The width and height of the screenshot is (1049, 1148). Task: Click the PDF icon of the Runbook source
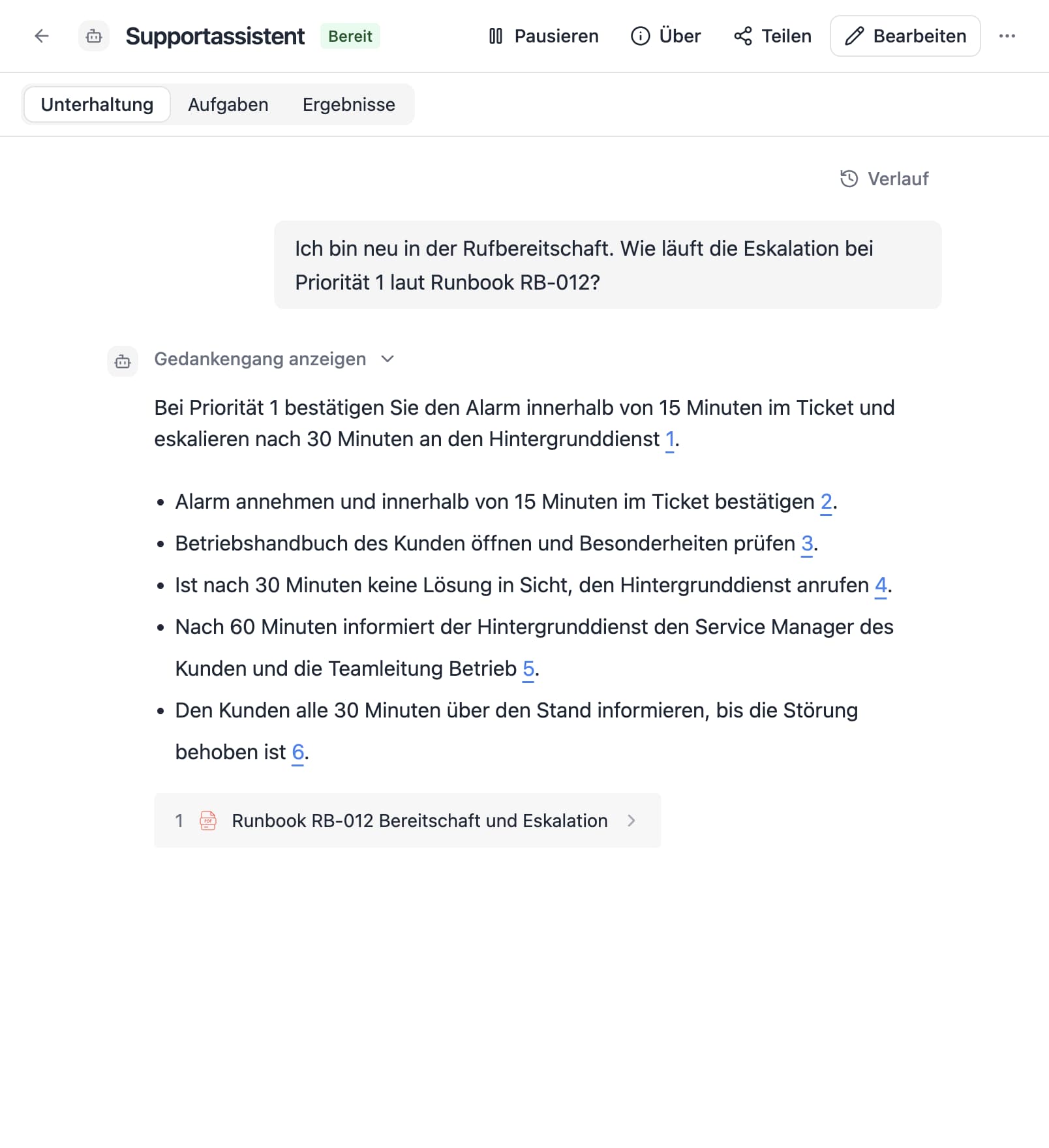point(208,821)
